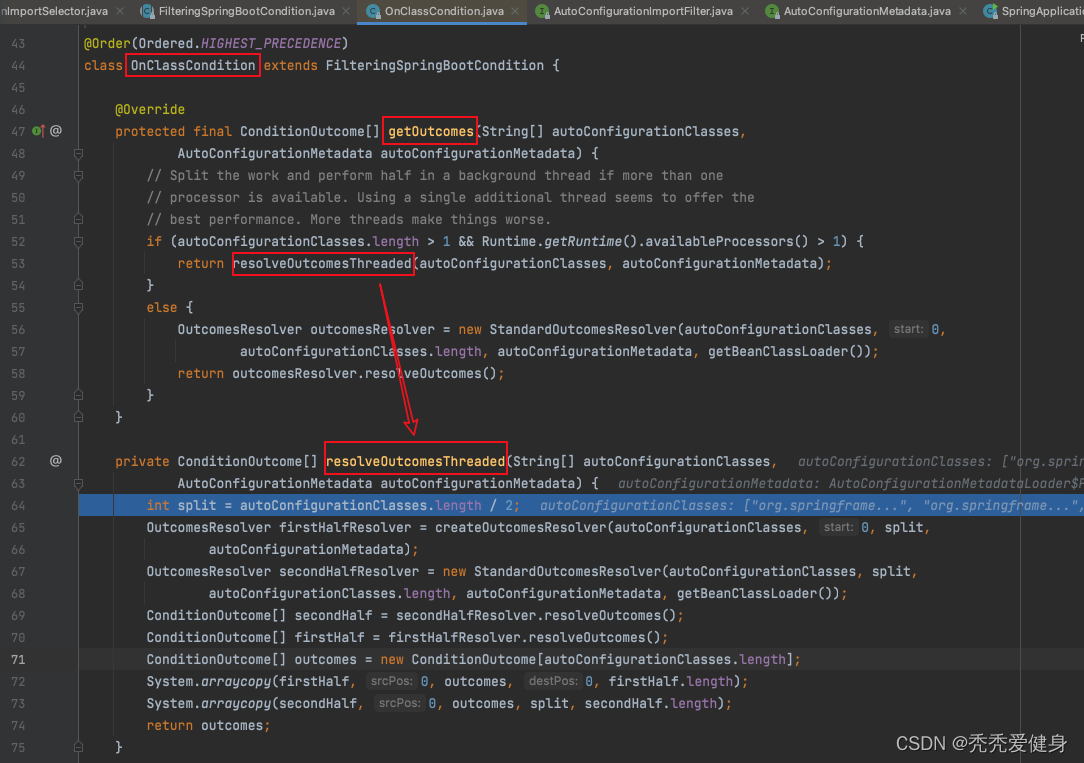Image resolution: width=1084 pixels, height=763 pixels.
Task: Click the @ annotation gutter icon on line 62
Action: pos(56,461)
